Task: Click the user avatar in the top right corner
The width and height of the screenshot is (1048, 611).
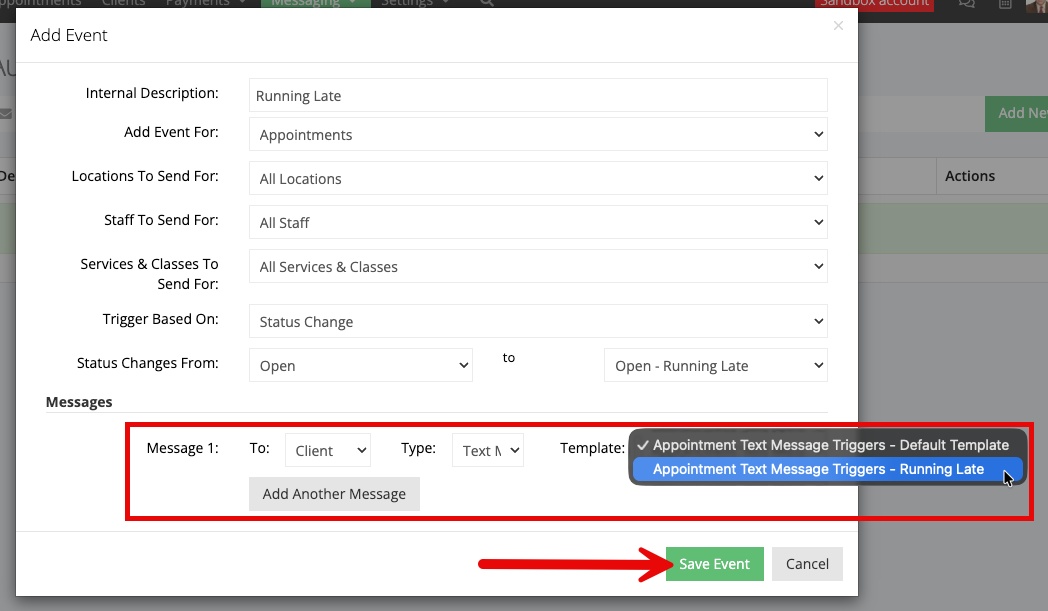Action: 1037,5
